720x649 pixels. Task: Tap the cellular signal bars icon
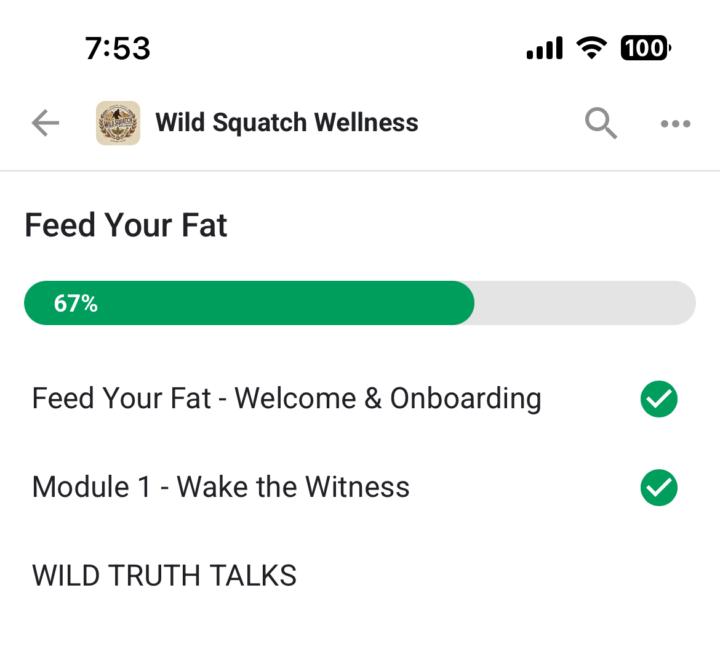(x=544, y=47)
